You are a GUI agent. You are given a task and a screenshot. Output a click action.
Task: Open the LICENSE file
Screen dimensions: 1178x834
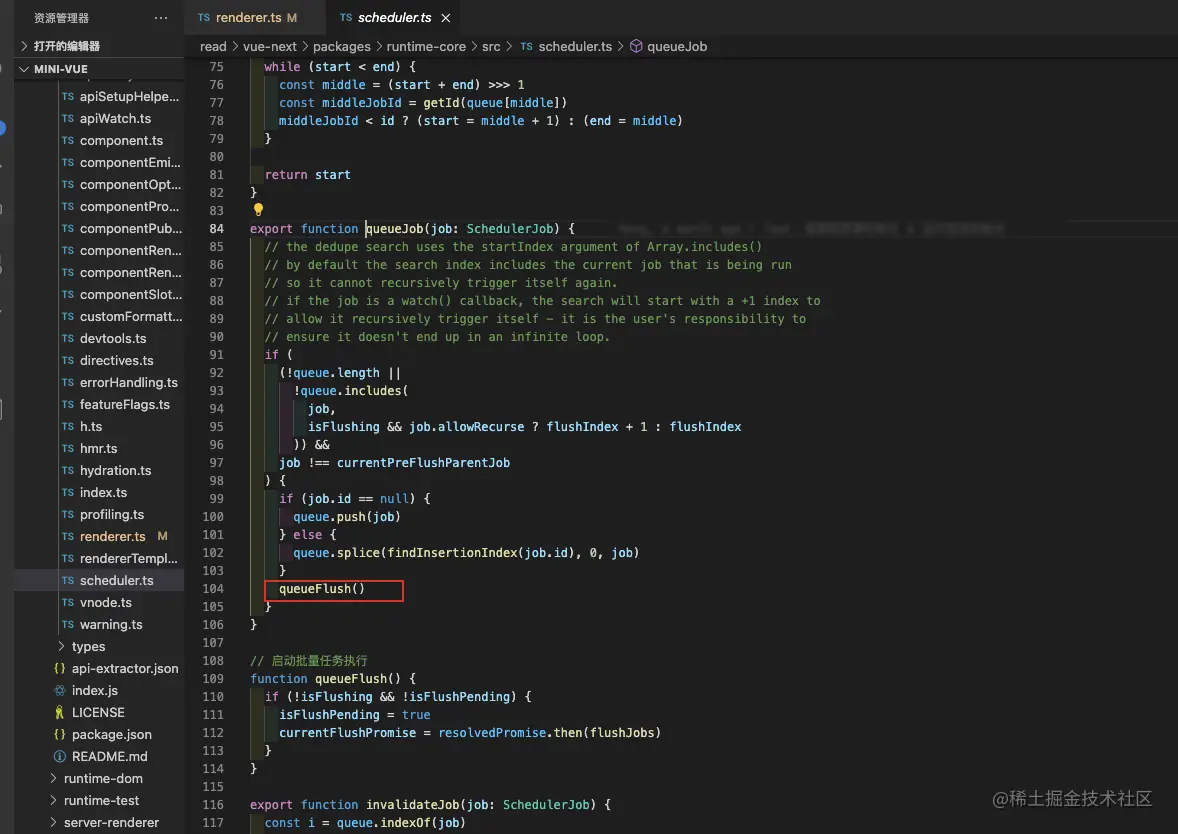point(98,712)
